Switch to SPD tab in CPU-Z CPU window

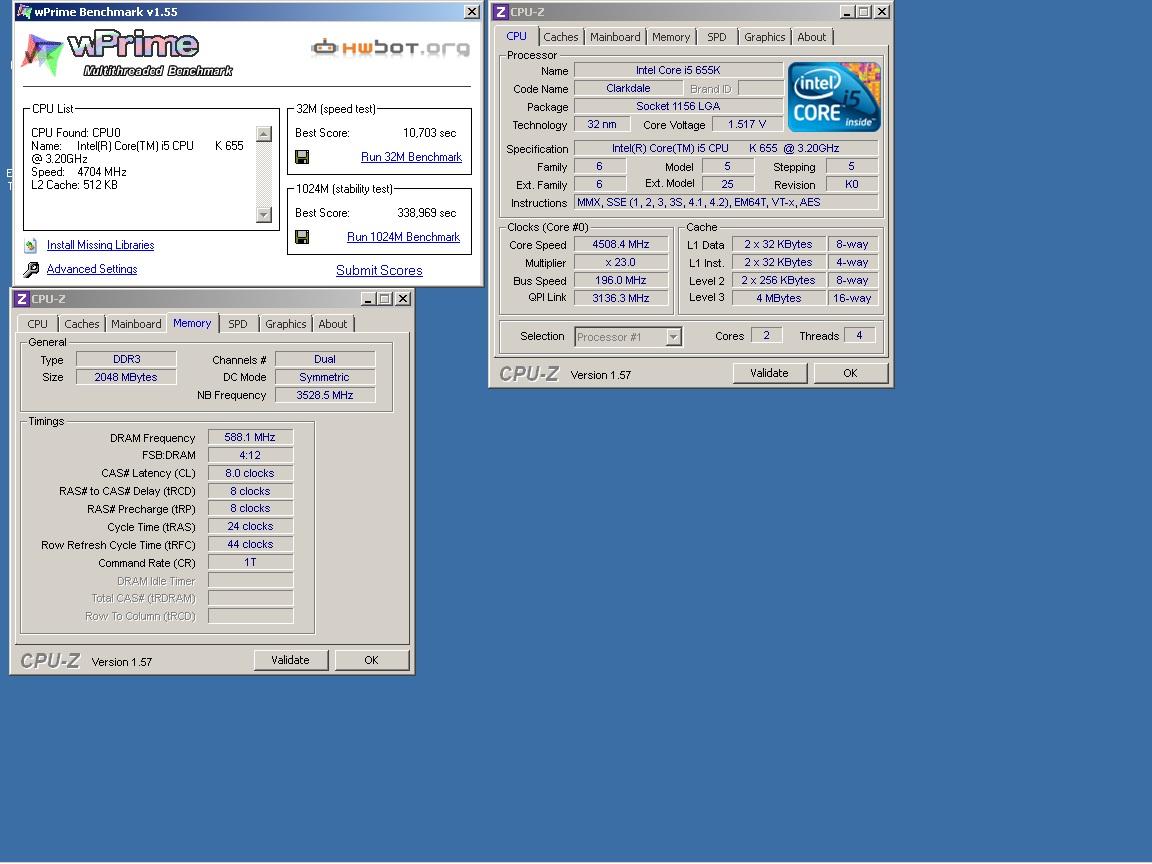click(716, 37)
